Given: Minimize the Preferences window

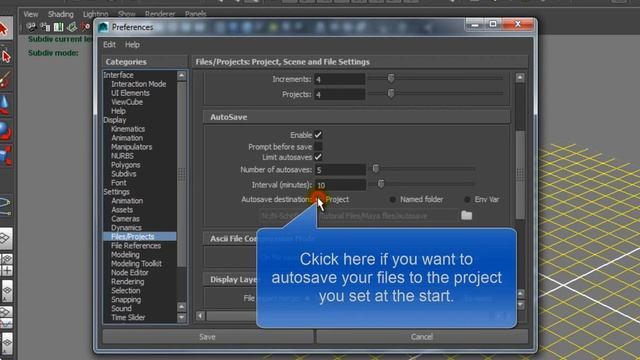Looking at the screenshot, I should point(475,24).
